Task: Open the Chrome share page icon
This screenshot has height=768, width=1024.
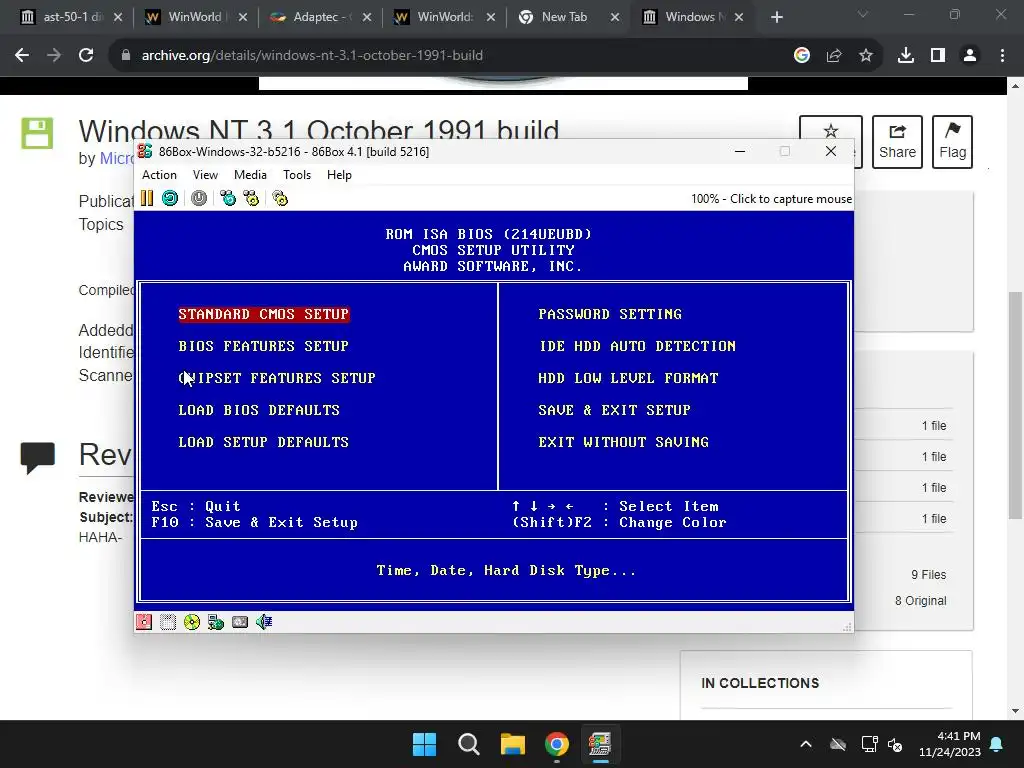Action: 834,56
